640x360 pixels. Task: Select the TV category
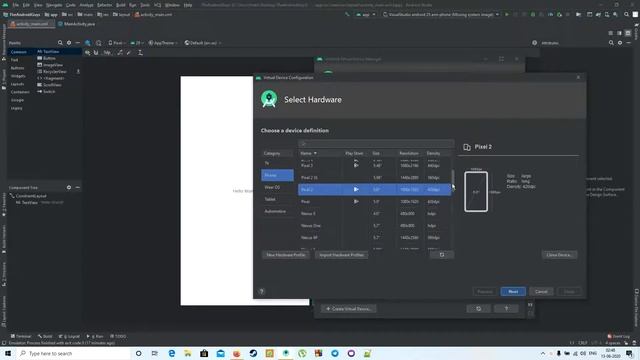[x=277, y=163]
